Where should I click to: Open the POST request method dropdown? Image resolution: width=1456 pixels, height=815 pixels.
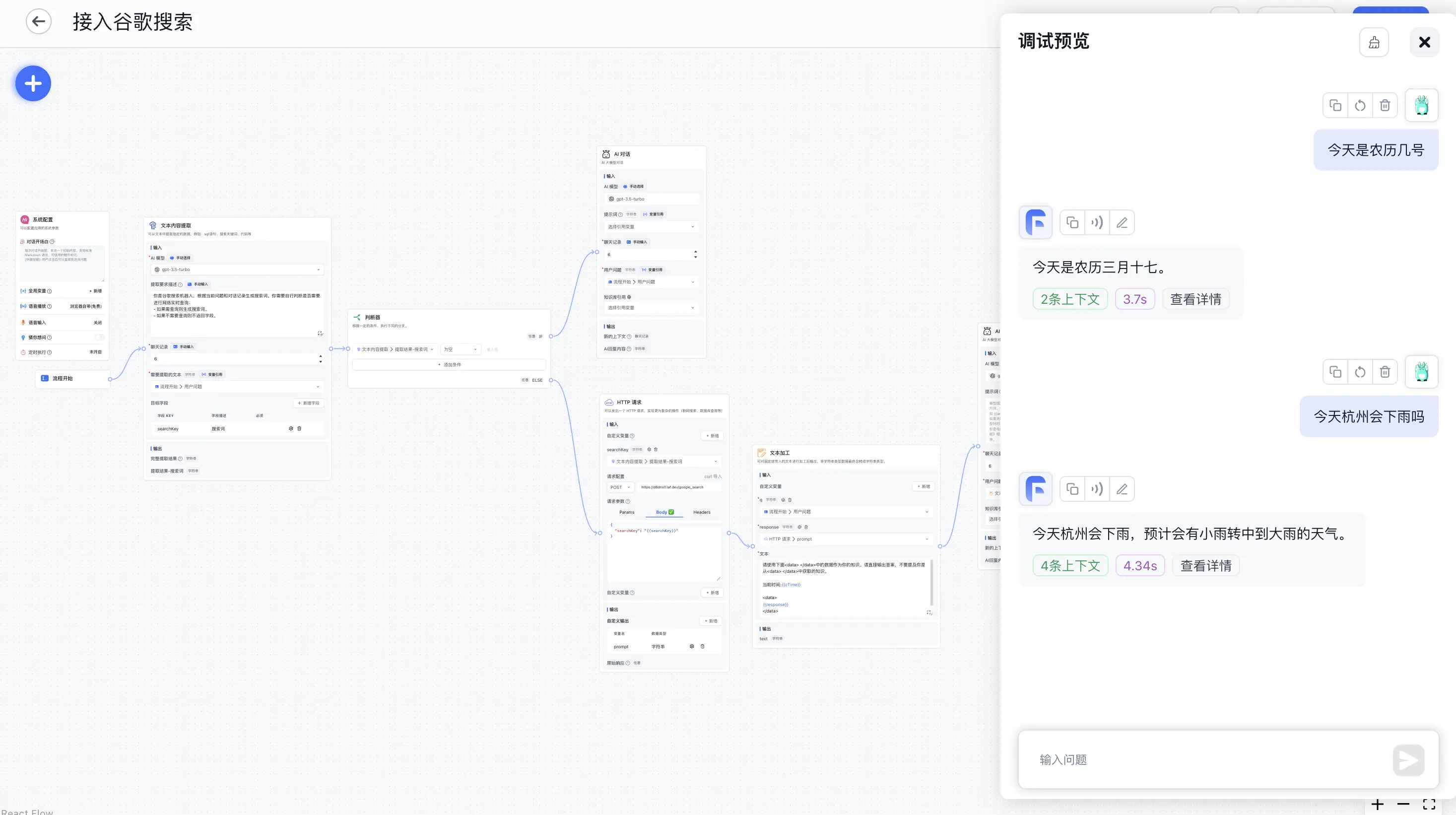pos(620,487)
